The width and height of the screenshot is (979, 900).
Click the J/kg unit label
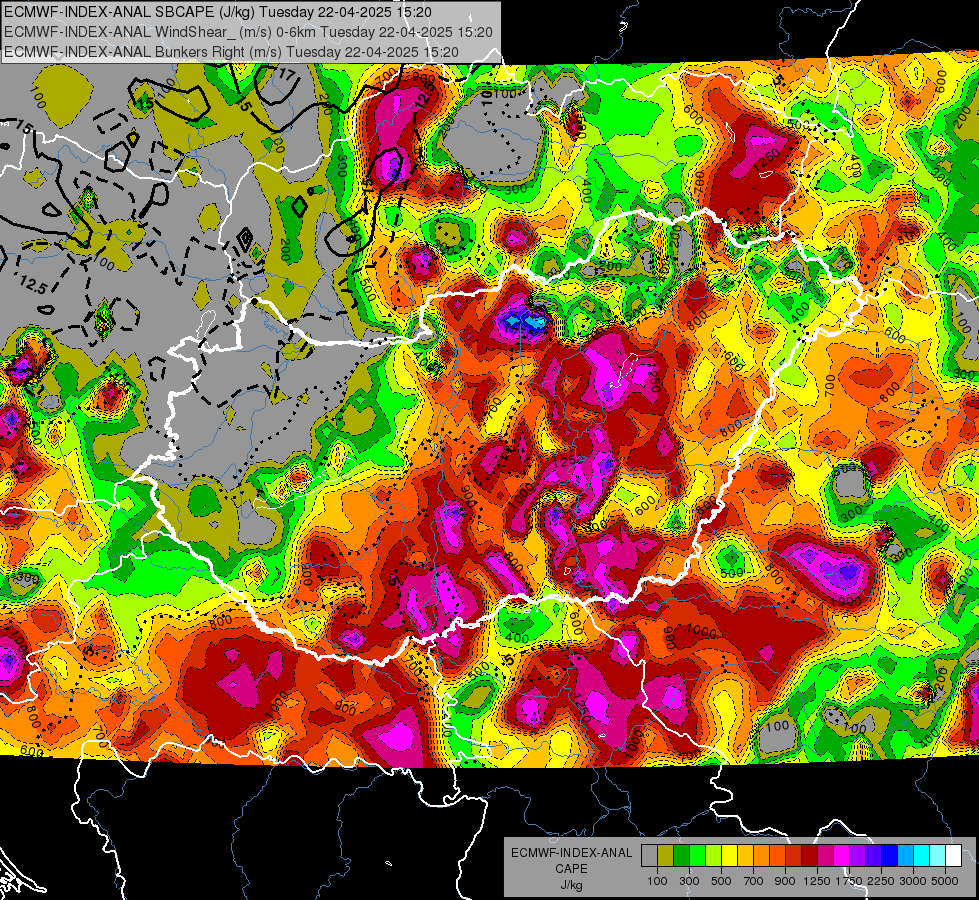(571, 885)
